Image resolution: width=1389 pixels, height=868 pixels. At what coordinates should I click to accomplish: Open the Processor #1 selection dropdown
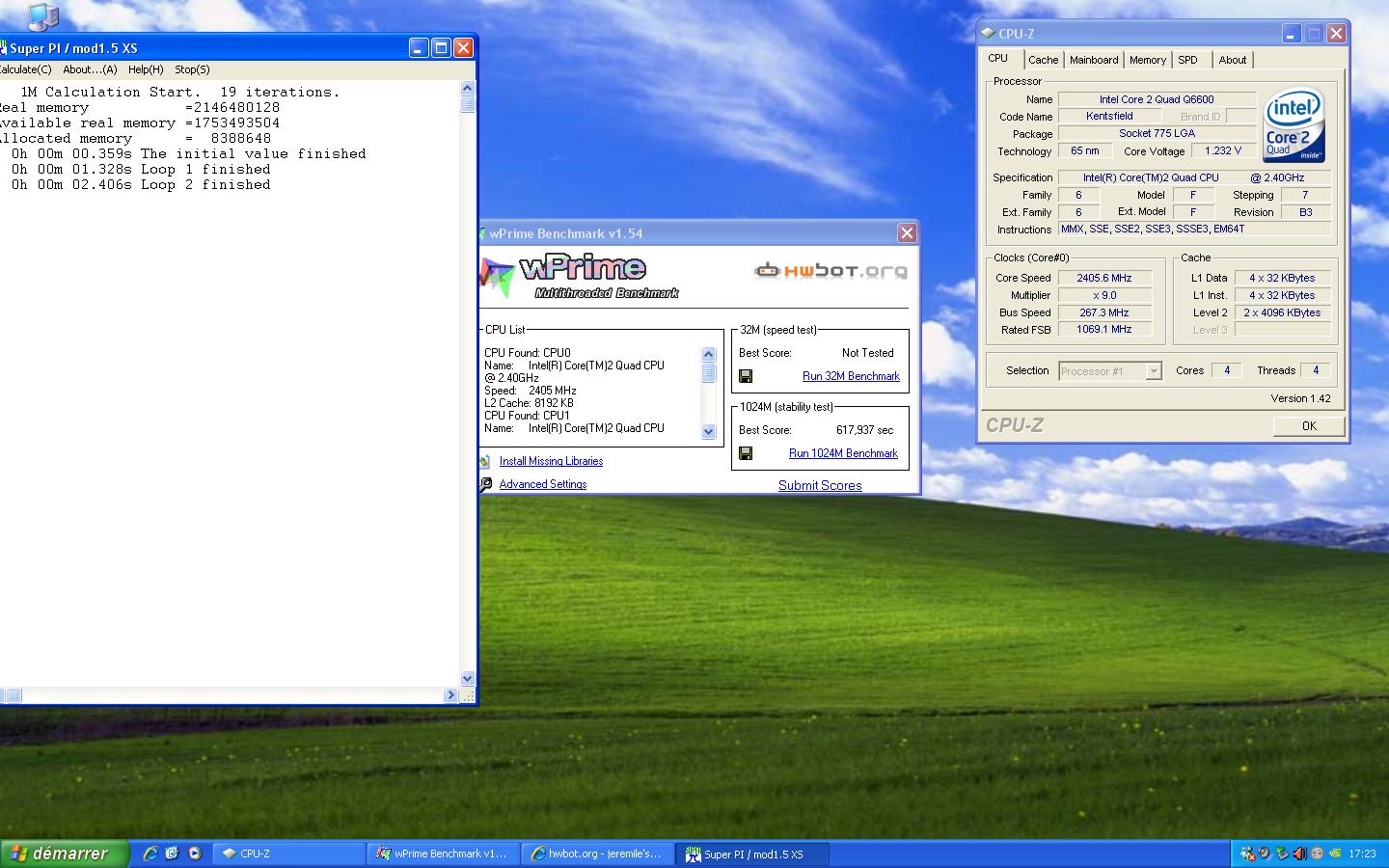1109,371
